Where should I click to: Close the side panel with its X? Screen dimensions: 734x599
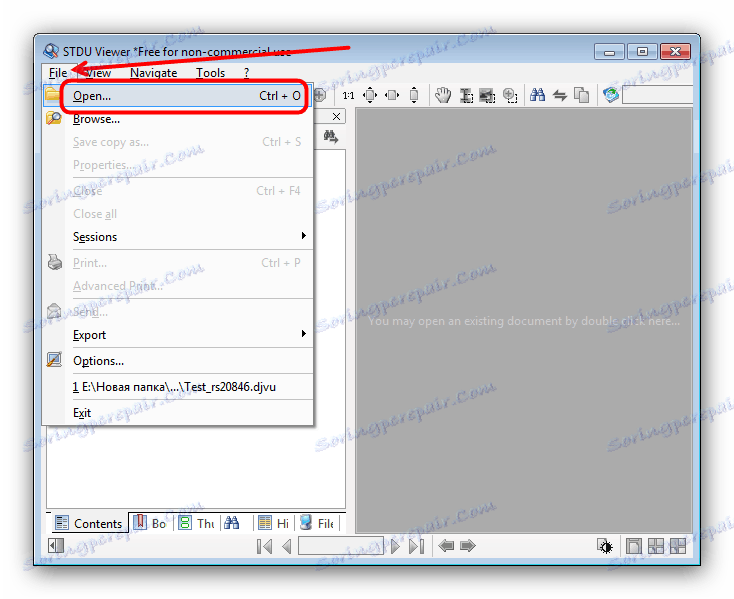pyautogui.click(x=336, y=117)
